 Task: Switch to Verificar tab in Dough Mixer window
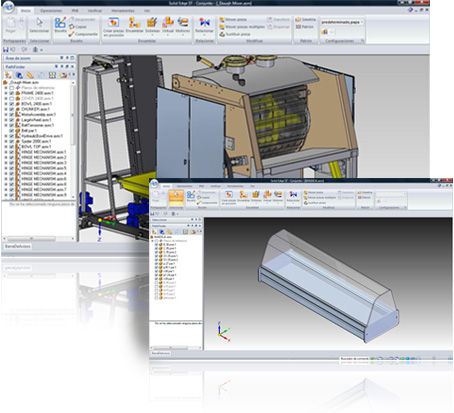pos(95,11)
